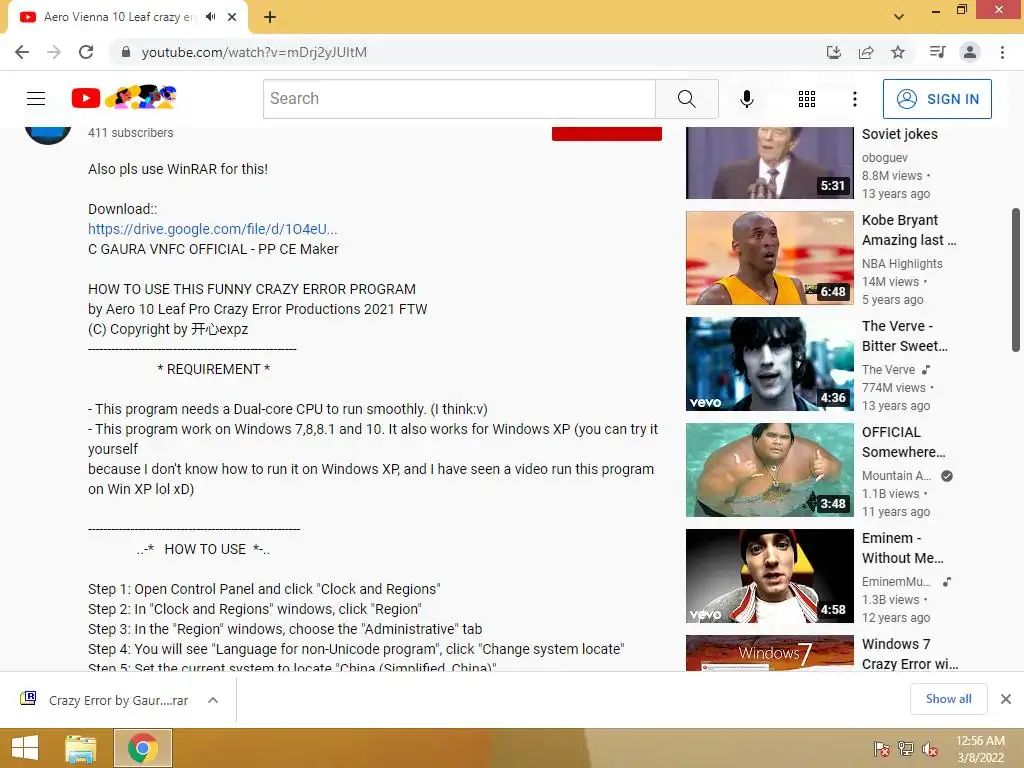Go back using the browser back arrow
This screenshot has width=1024, height=768.
point(22,52)
